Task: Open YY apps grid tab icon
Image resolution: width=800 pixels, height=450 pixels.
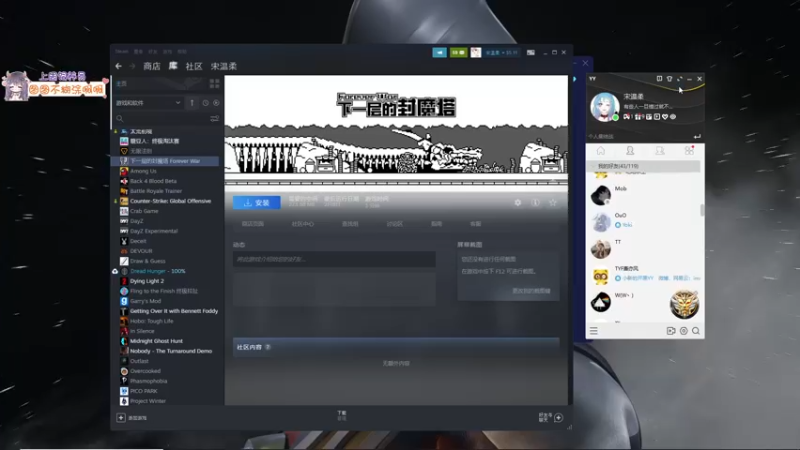Action: pyautogui.click(x=689, y=151)
